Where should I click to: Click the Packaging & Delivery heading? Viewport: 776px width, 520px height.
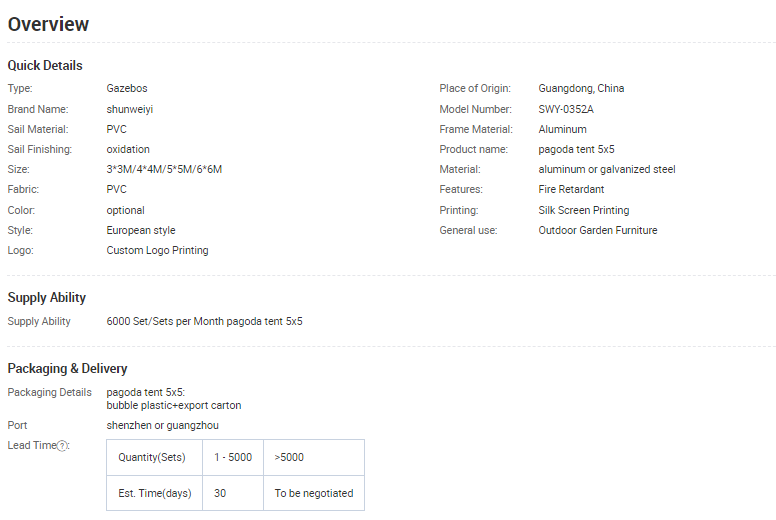click(67, 368)
